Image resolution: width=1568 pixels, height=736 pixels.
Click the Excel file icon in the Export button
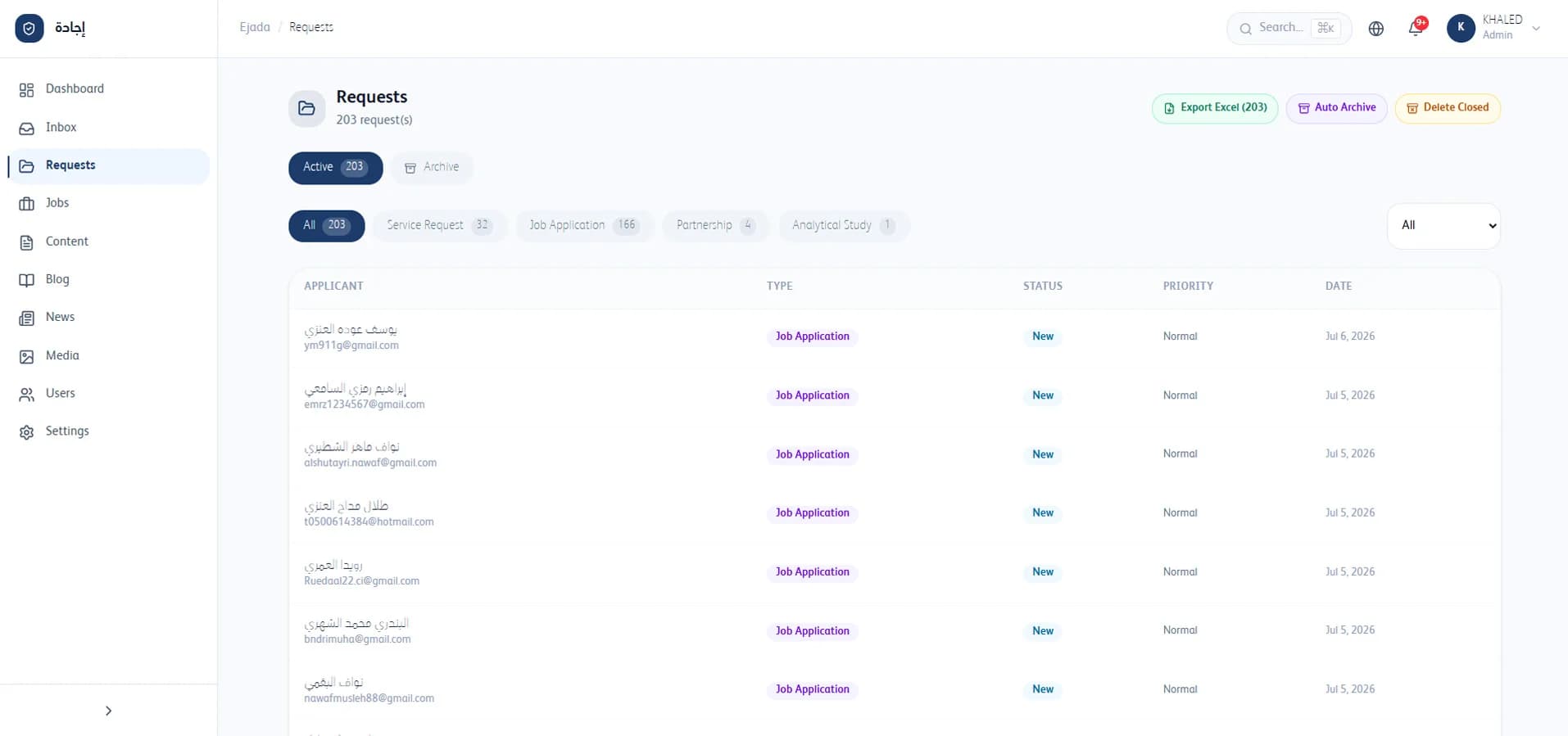click(x=1169, y=108)
